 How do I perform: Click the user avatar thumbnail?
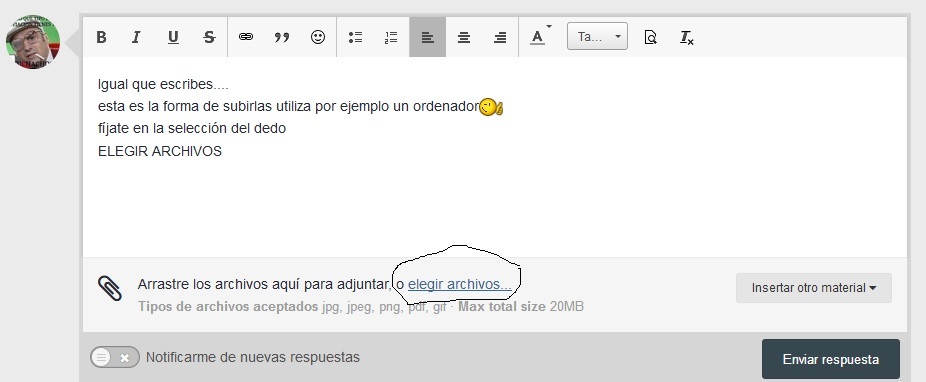[x=33, y=42]
